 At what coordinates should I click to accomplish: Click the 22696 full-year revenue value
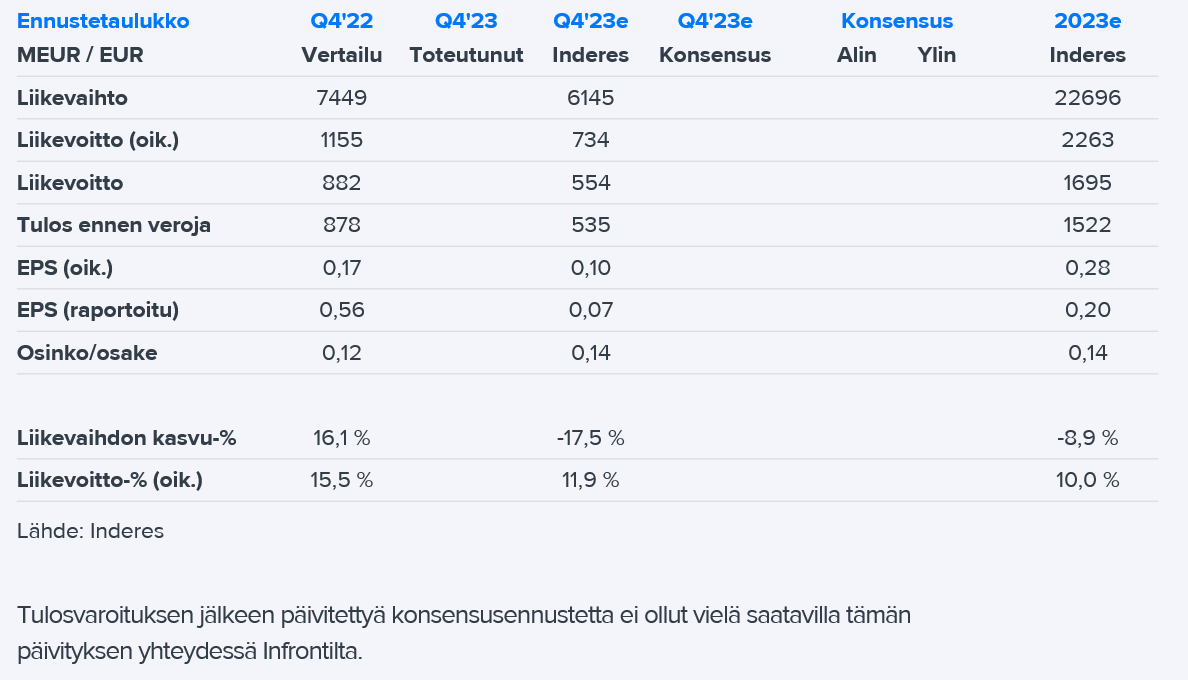coord(1088,98)
